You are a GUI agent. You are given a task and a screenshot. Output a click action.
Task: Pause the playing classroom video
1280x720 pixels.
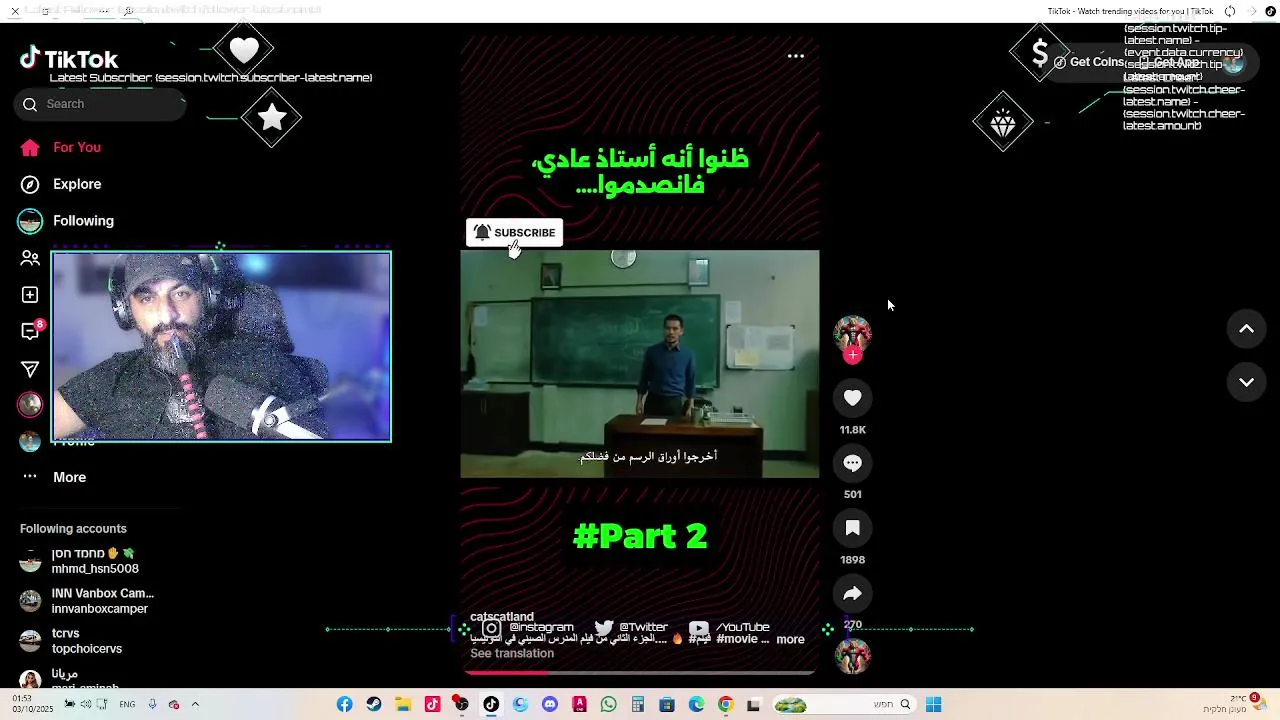click(x=640, y=364)
